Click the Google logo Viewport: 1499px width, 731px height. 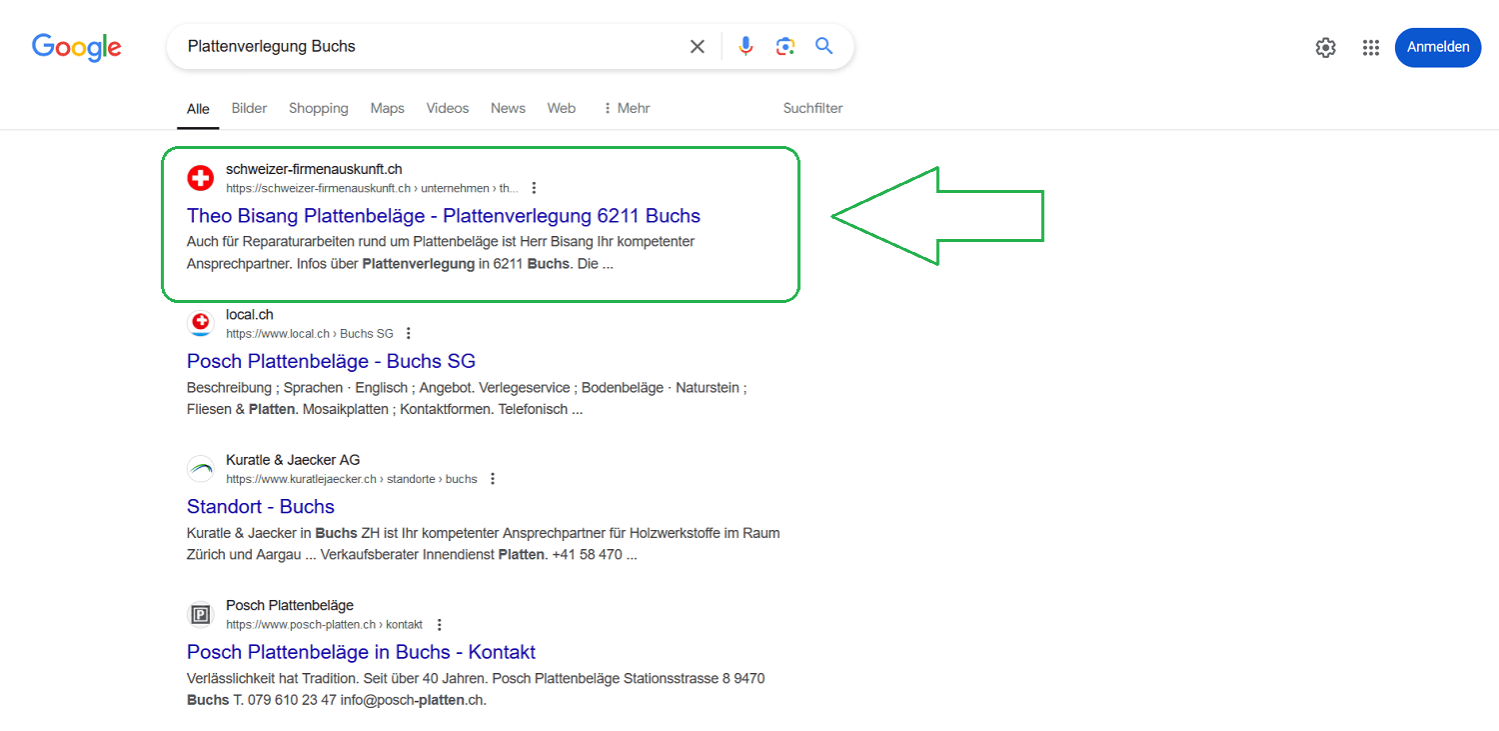(77, 47)
